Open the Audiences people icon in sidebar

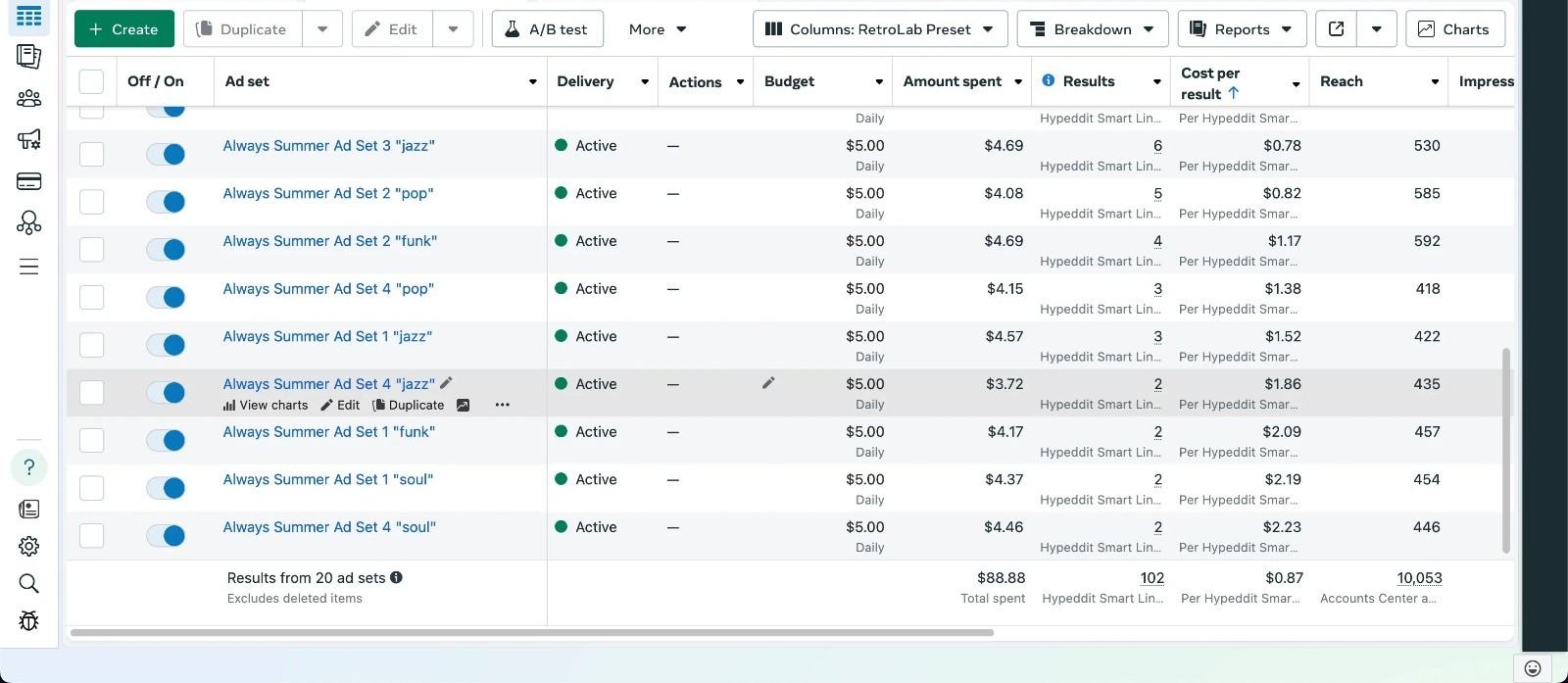point(29,98)
